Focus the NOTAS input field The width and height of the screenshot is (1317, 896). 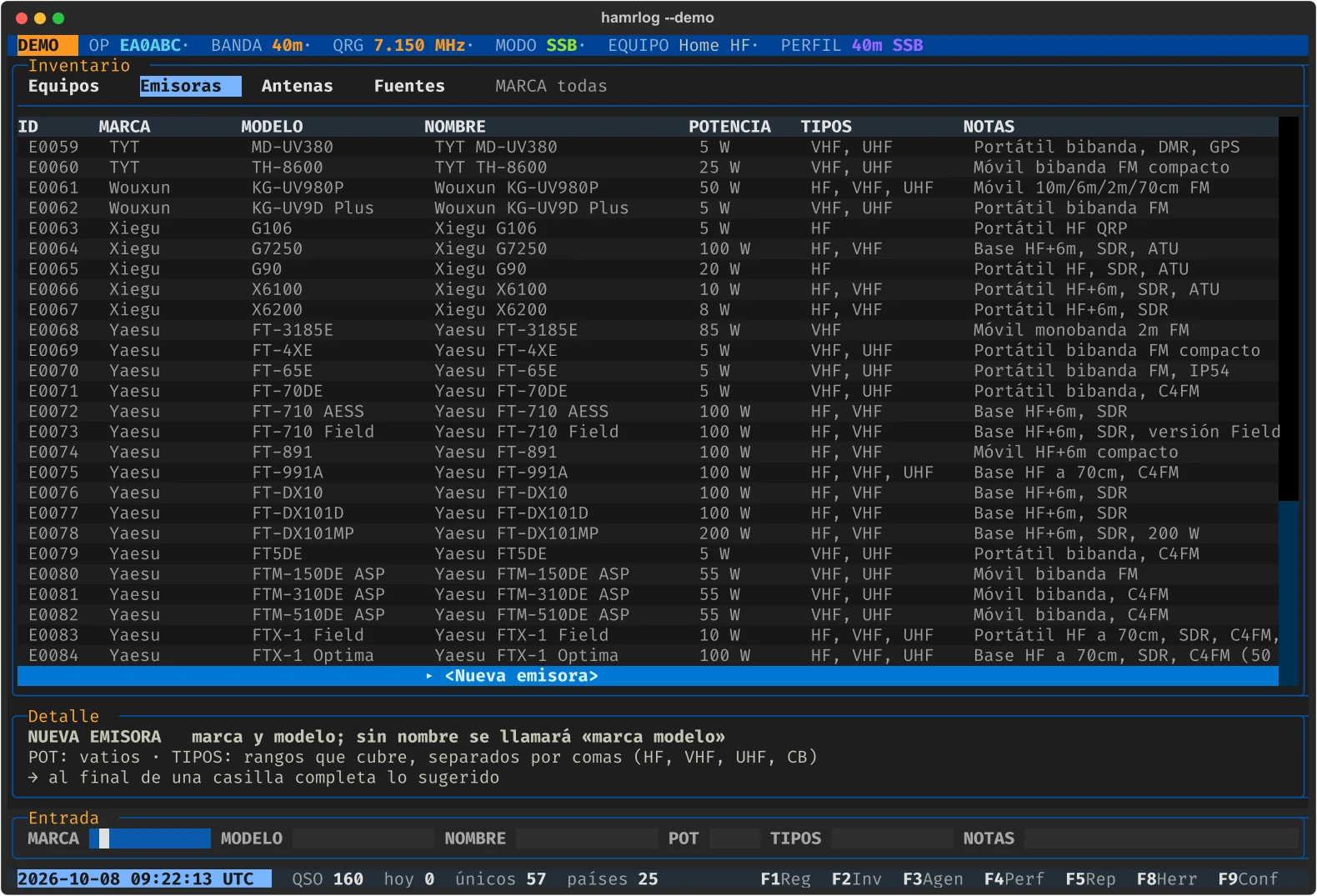[x=1161, y=838]
